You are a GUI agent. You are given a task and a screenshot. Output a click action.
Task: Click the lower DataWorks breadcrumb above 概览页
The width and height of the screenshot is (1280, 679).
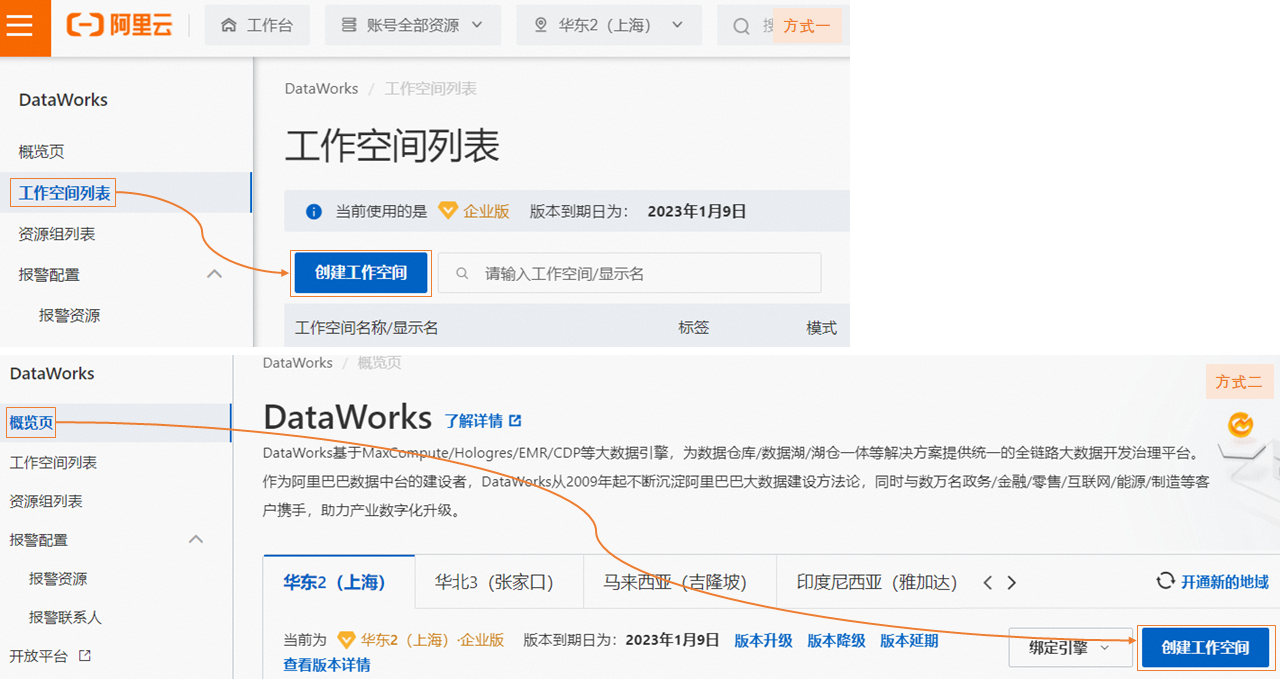[298, 362]
